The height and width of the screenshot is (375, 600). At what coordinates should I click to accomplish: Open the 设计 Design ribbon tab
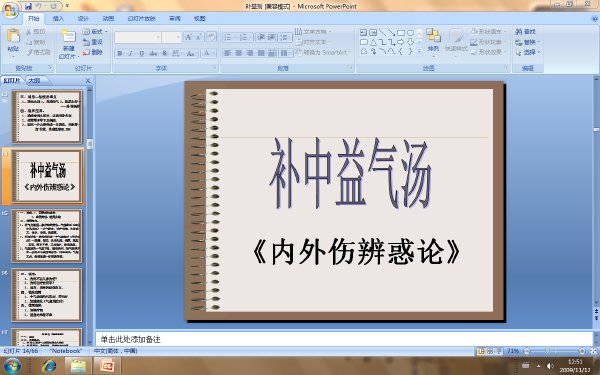point(83,18)
